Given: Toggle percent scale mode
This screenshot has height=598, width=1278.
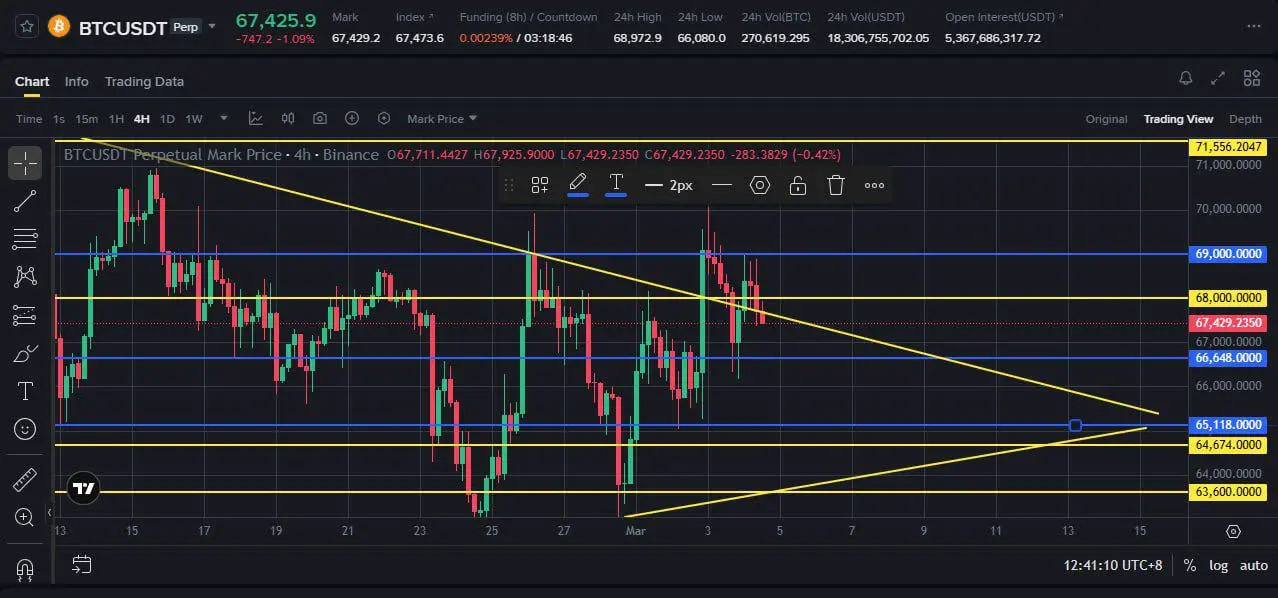Looking at the screenshot, I should coord(1190,565).
